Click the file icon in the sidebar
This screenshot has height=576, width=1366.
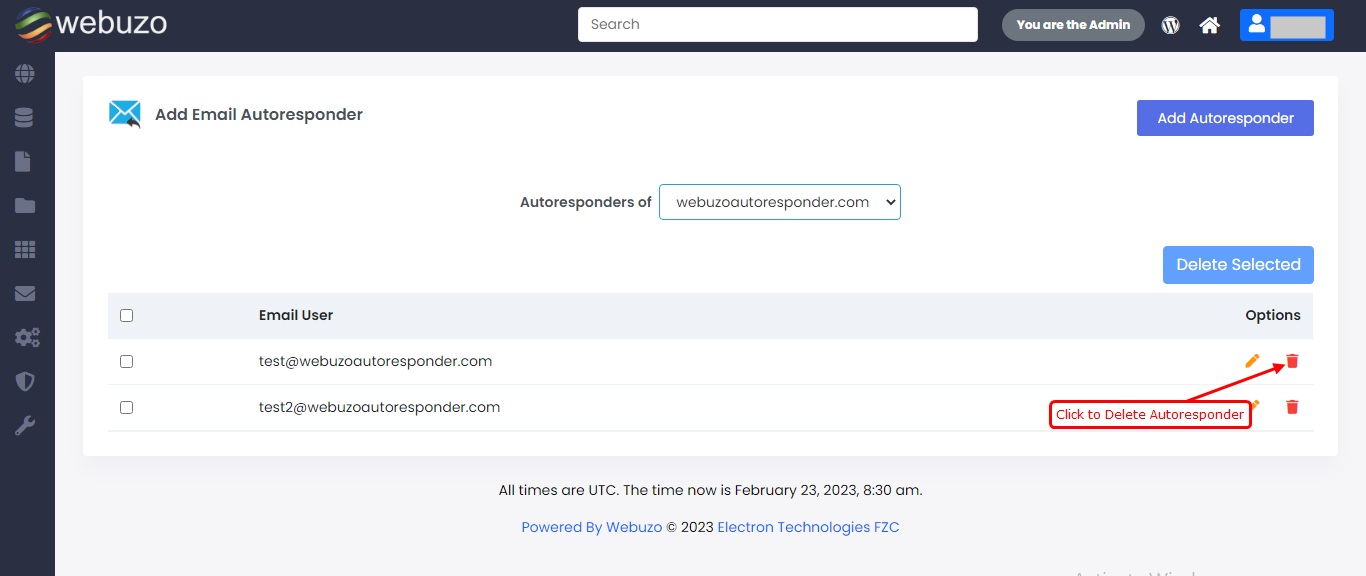(x=25, y=162)
